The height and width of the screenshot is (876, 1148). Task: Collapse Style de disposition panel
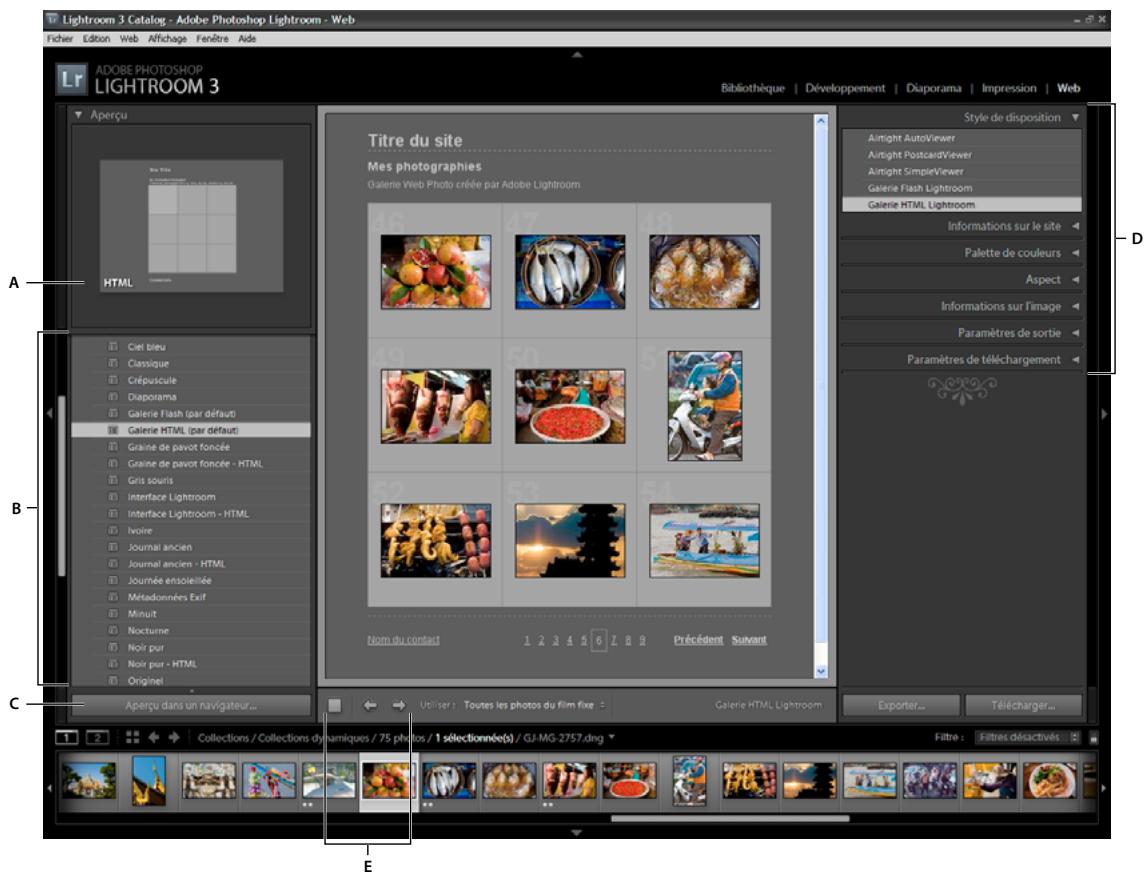(1076, 117)
